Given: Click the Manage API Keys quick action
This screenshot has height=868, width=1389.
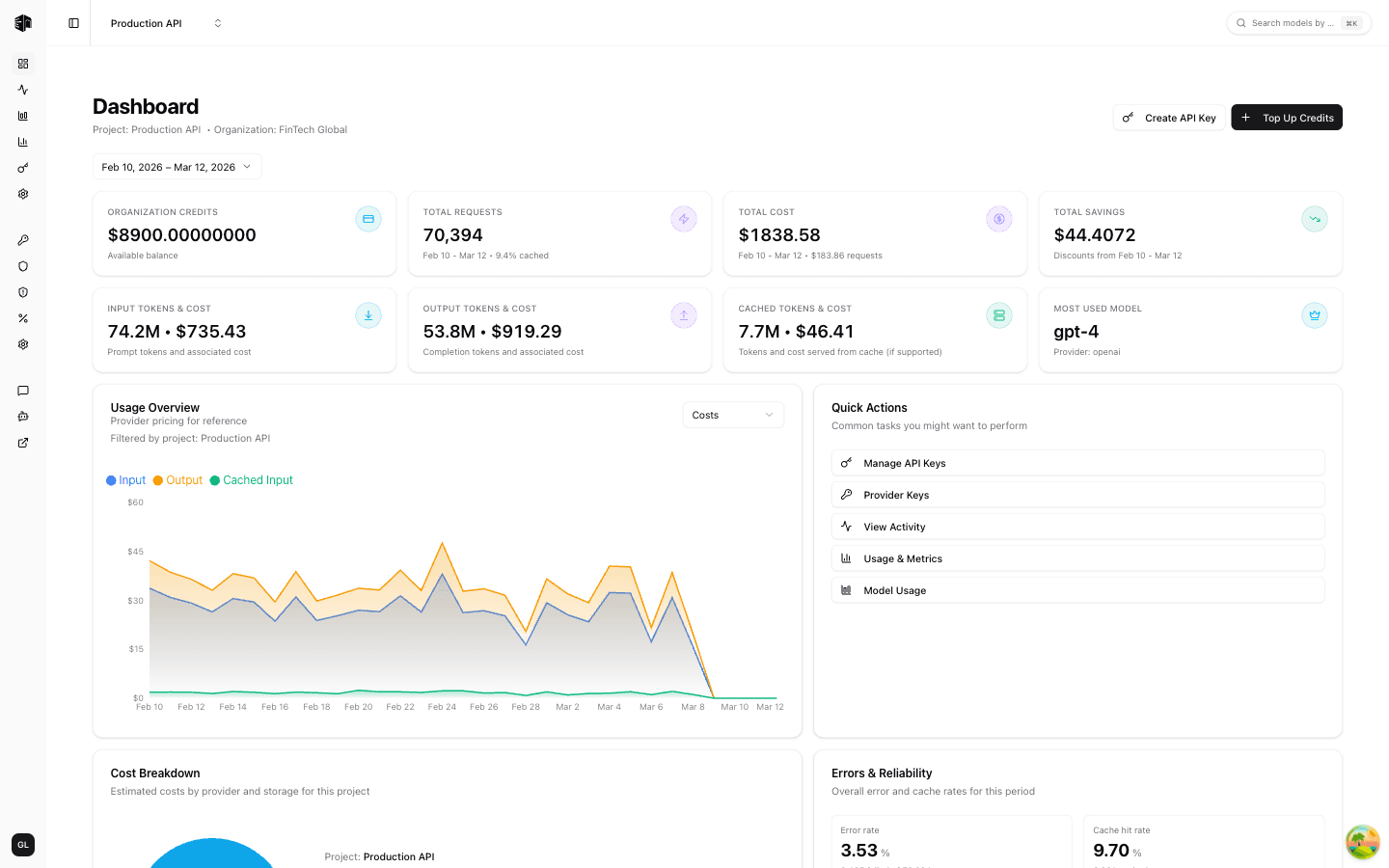Looking at the screenshot, I should 1077,462.
